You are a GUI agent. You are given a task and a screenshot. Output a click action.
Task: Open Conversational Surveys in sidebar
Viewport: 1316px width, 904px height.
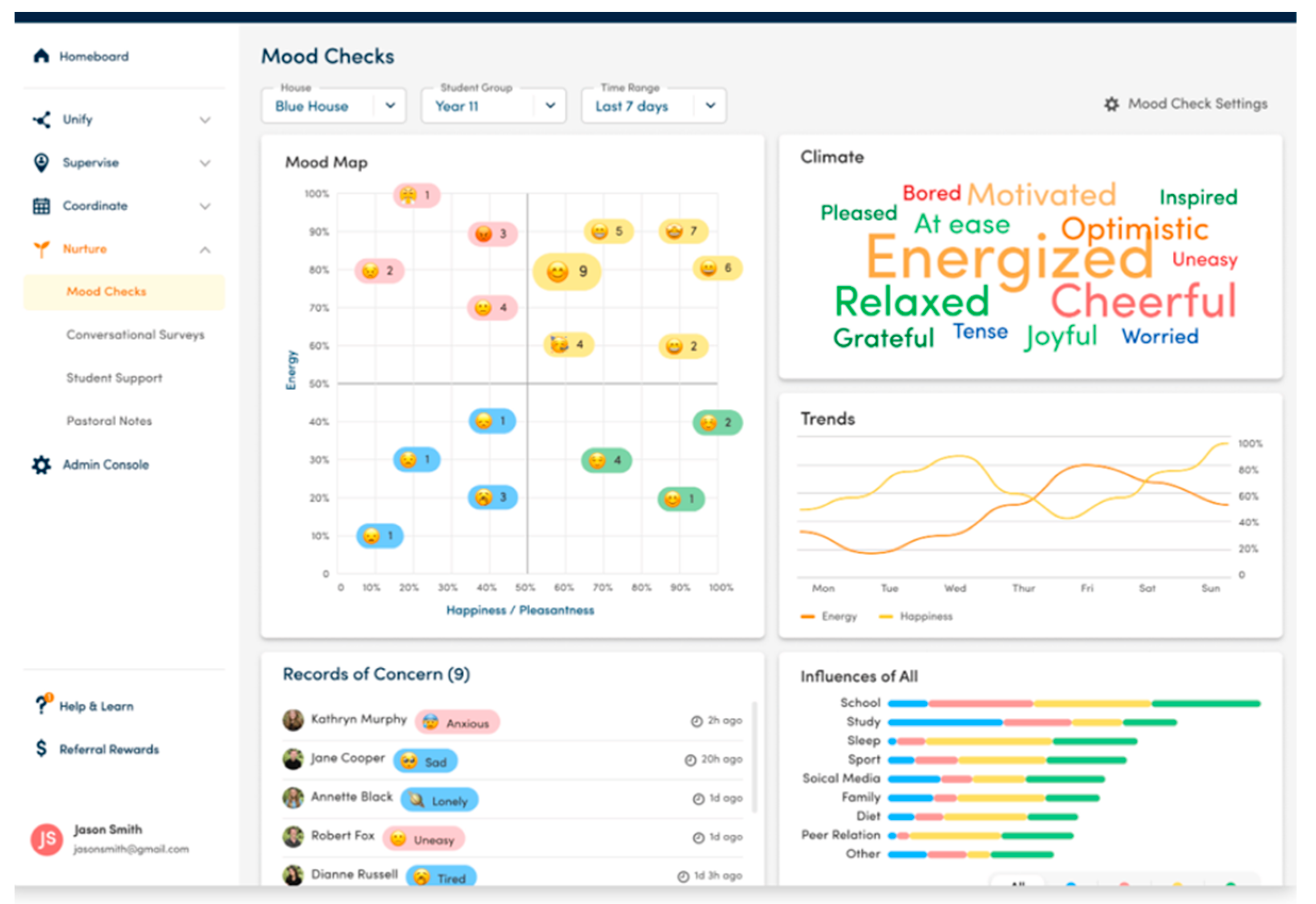[x=135, y=335]
